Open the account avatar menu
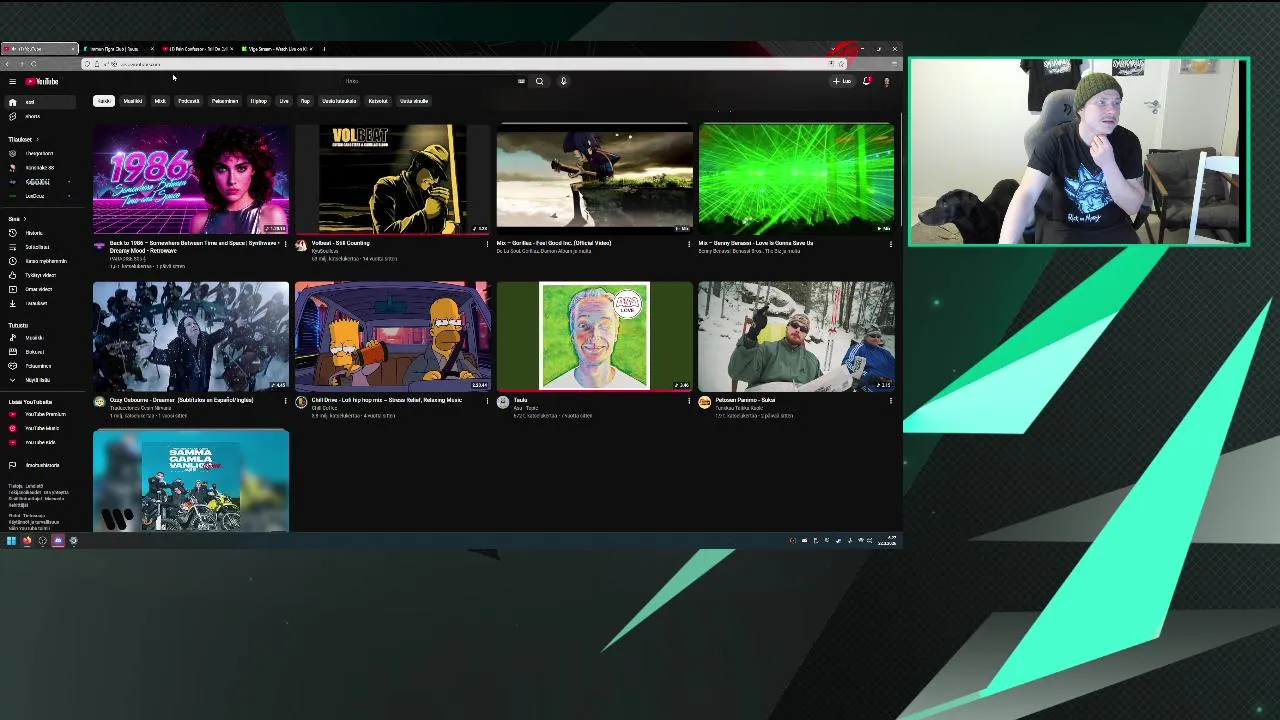This screenshot has width=1280, height=720. pyautogui.click(x=886, y=81)
